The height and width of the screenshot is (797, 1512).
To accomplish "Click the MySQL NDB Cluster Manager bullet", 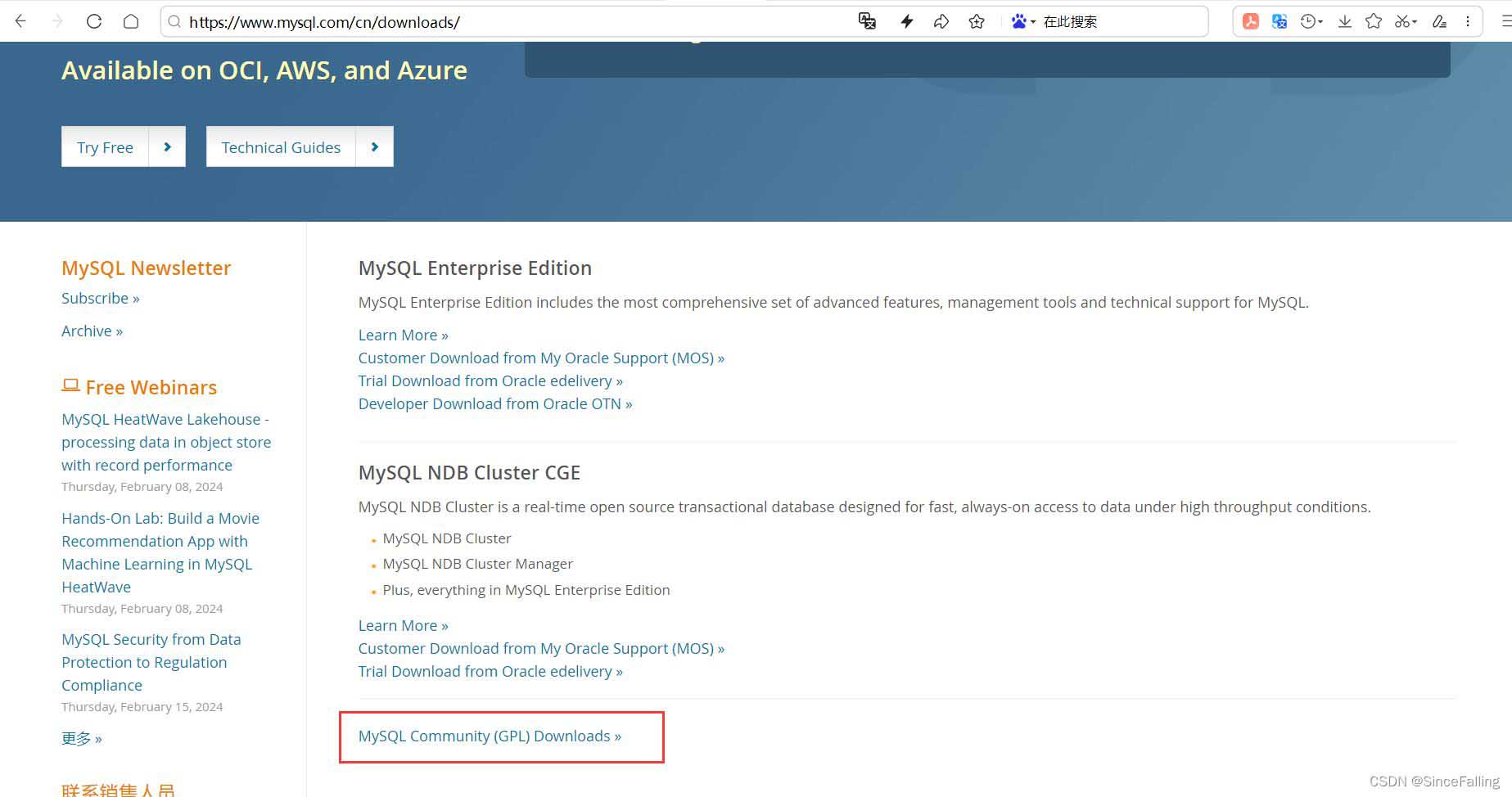I will (x=477, y=564).
